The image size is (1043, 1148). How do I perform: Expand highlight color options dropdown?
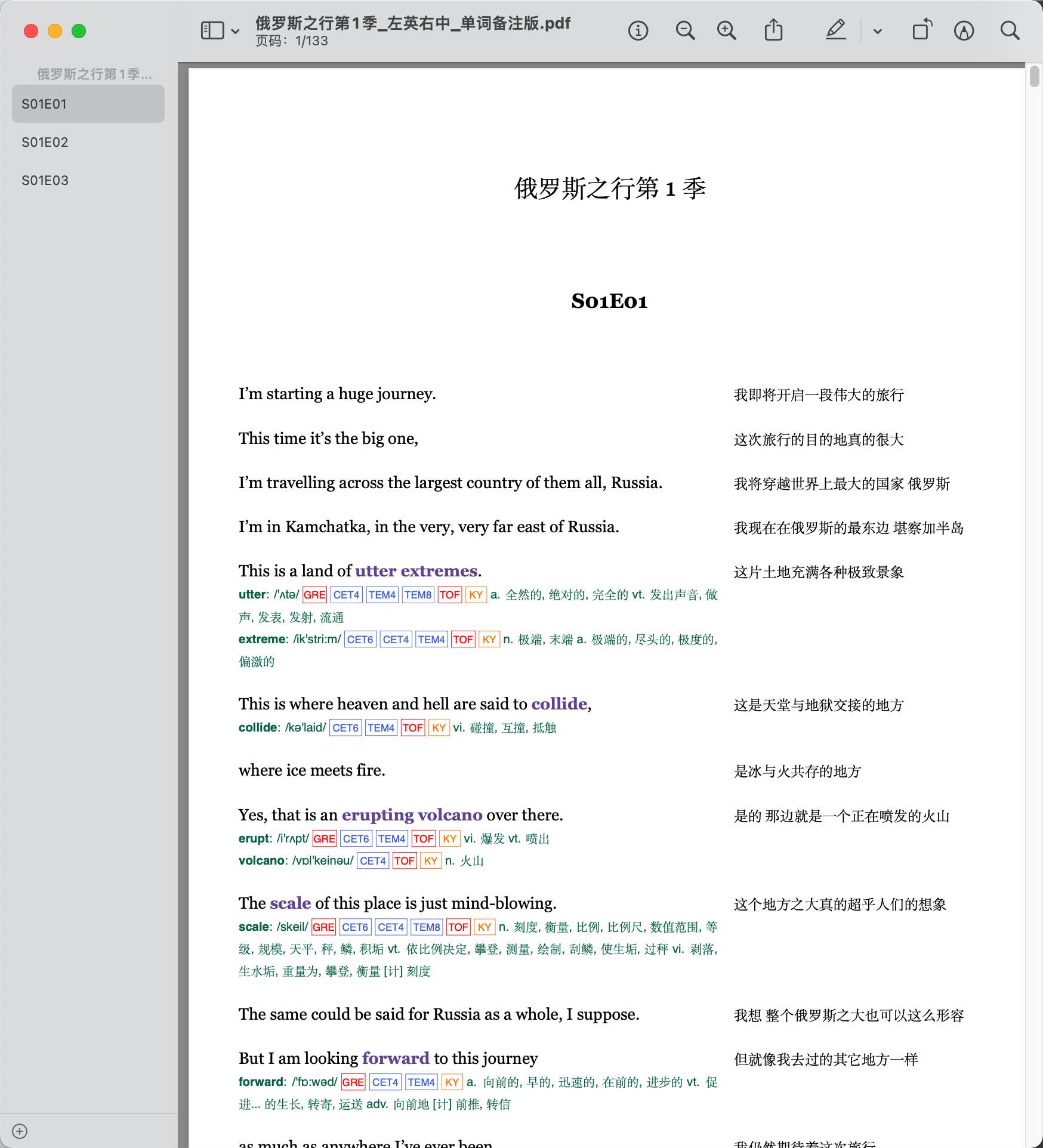pos(877,31)
